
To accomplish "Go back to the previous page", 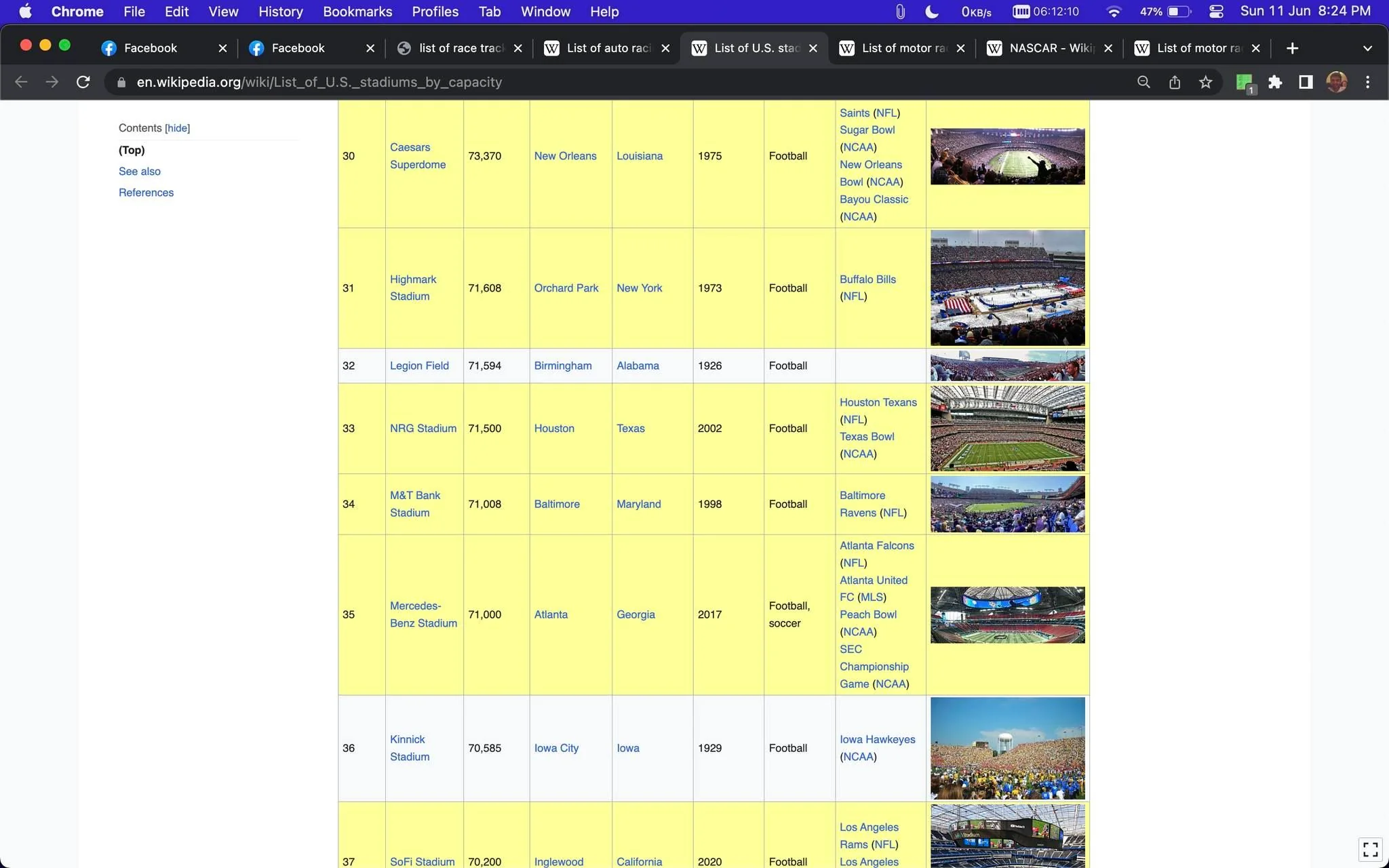I will (x=21, y=82).
